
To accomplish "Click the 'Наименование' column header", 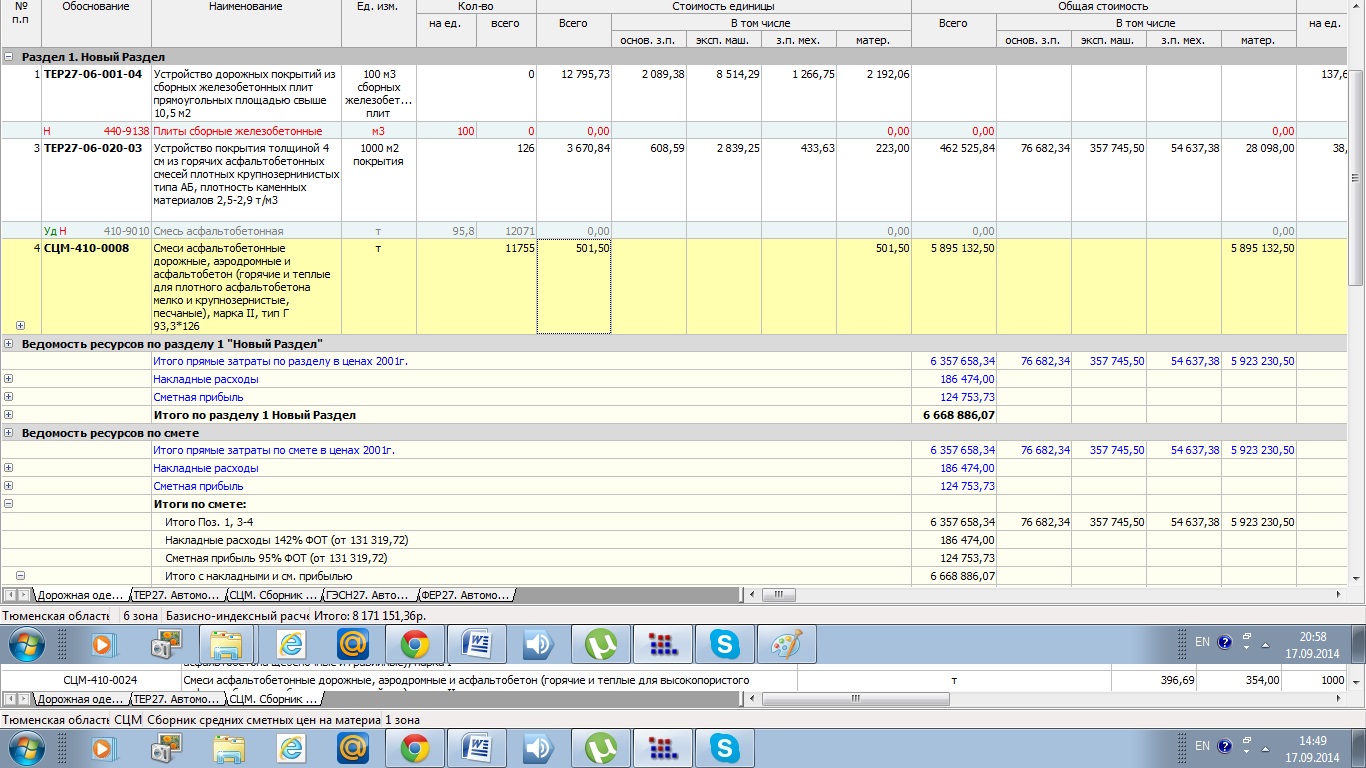I will (245, 7).
